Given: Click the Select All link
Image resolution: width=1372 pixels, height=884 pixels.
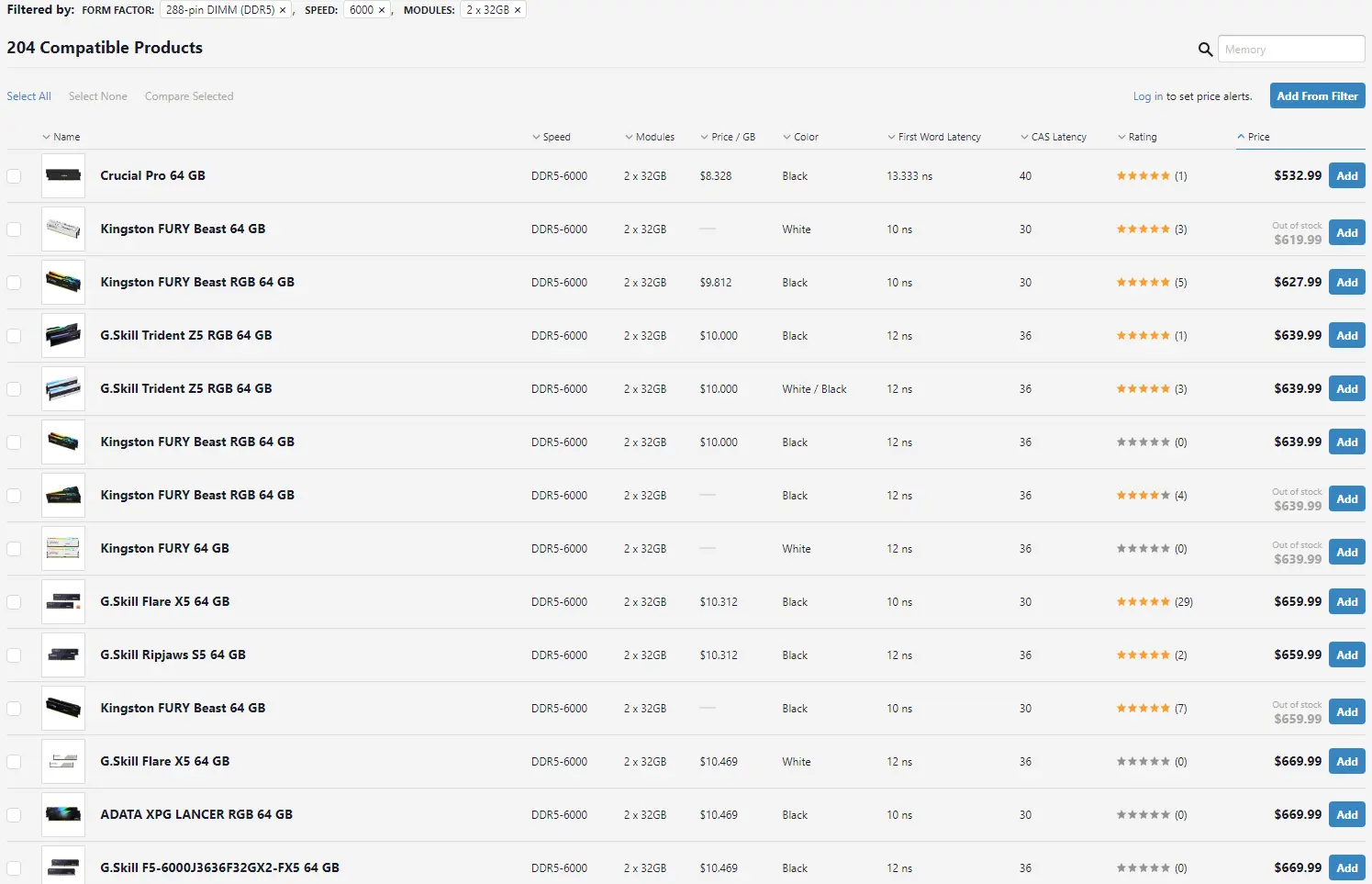Looking at the screenshot, I should (28, 96).
